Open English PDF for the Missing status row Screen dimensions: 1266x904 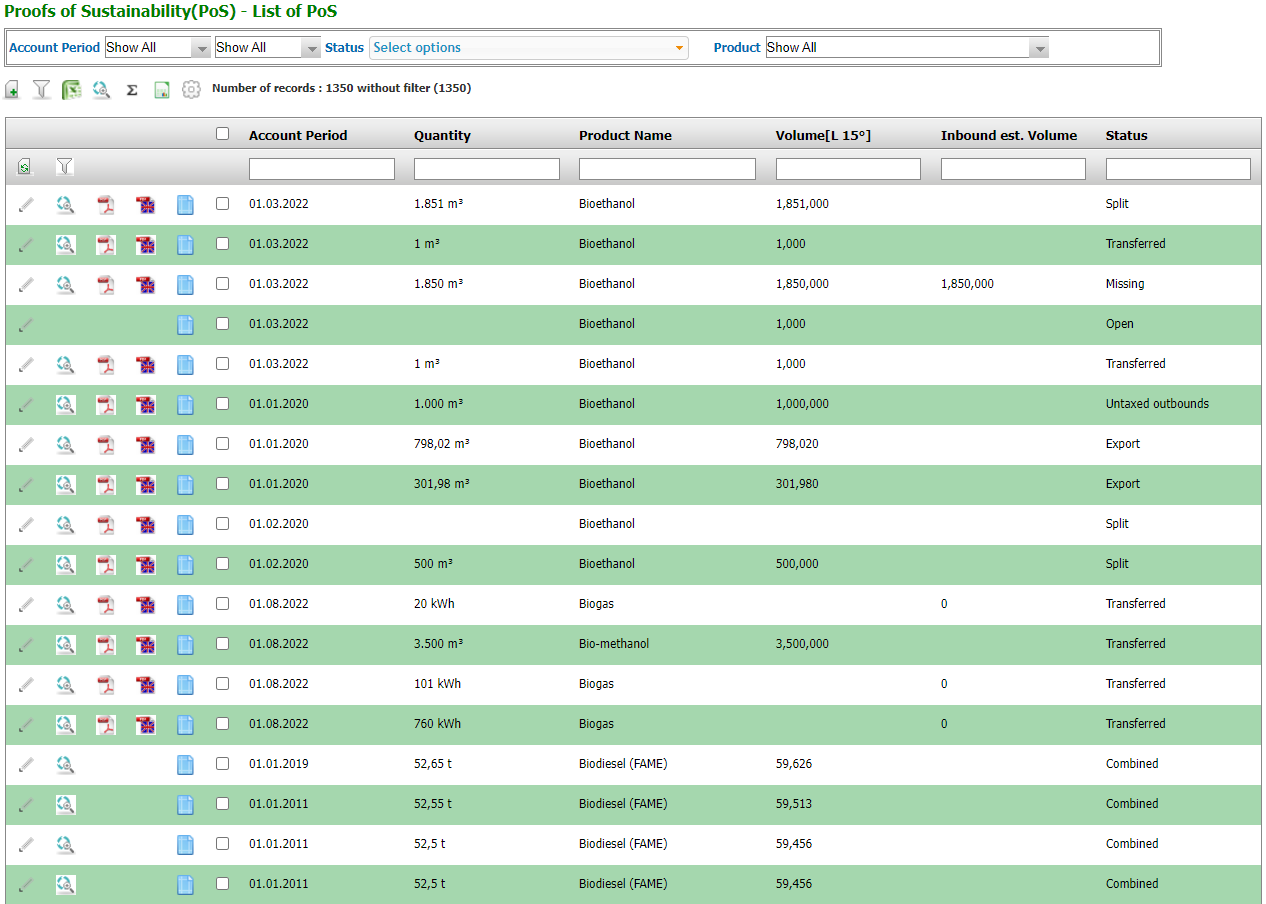click(146, 284)
